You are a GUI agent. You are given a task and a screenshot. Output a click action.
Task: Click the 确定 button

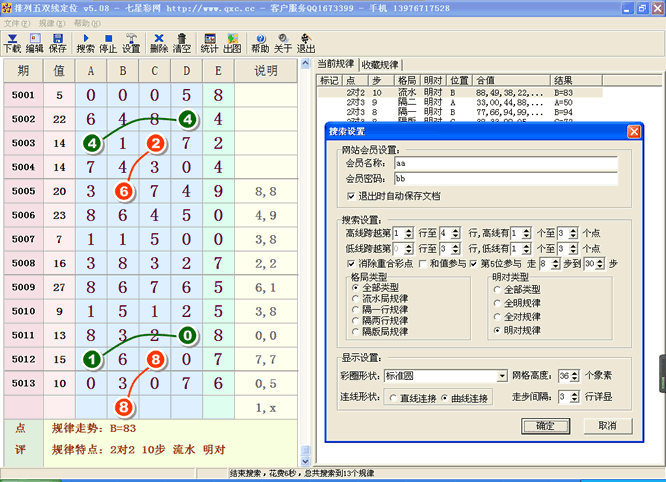[x=545, y=426]
